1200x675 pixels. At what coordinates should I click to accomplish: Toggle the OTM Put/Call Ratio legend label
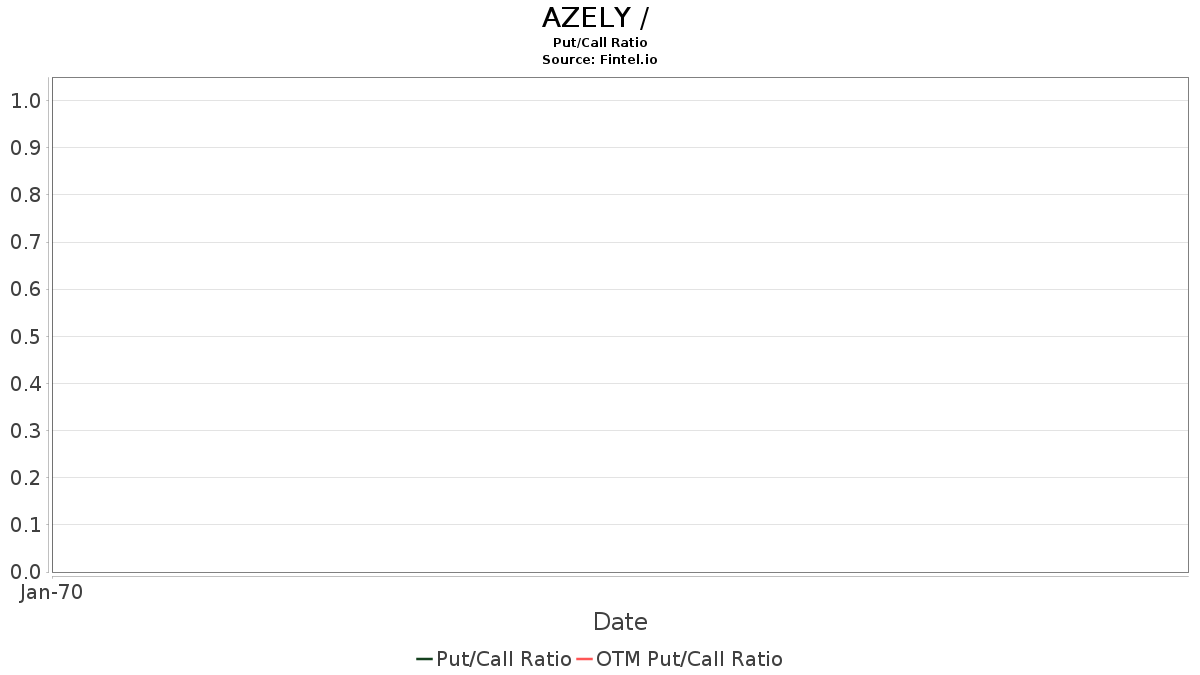(x=689, y=659)
